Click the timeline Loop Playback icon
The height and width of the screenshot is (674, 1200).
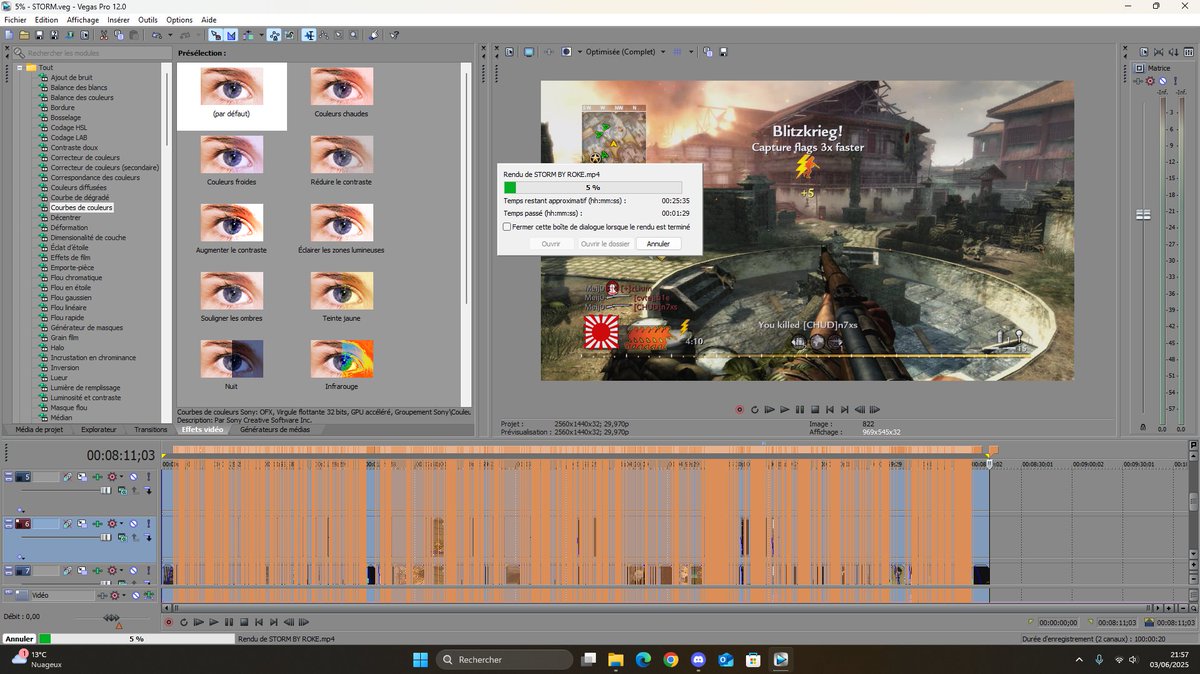click(x=183, y=622)
